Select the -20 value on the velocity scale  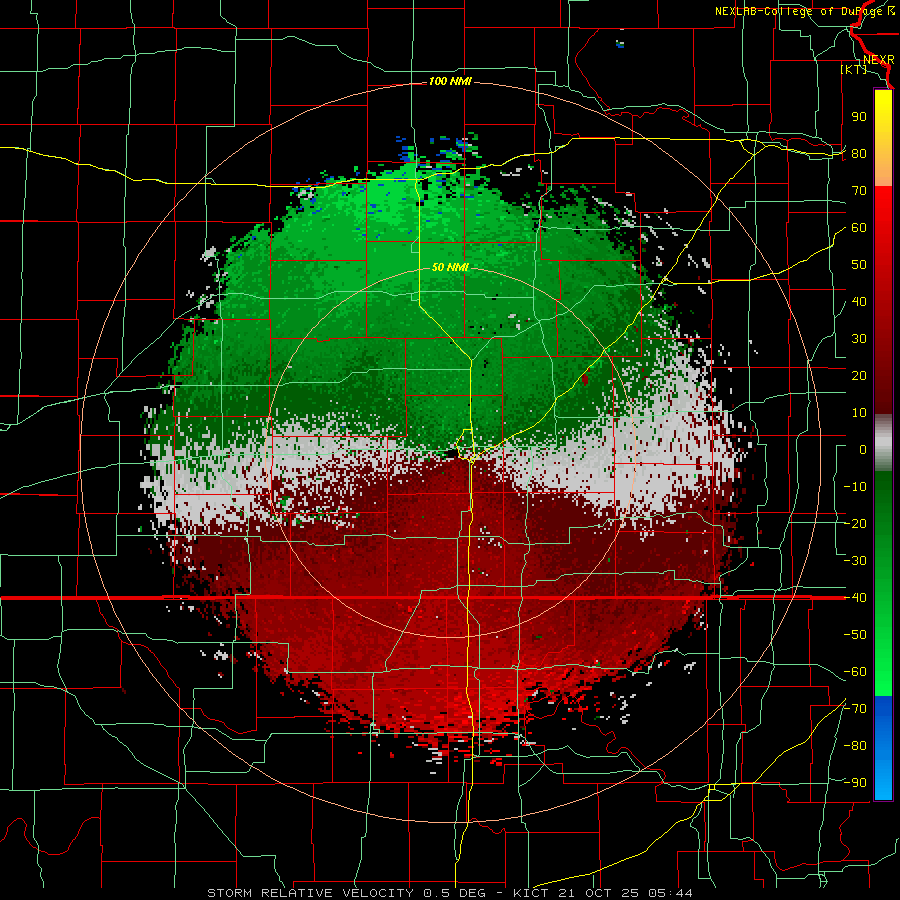click(x=855, y=524)
